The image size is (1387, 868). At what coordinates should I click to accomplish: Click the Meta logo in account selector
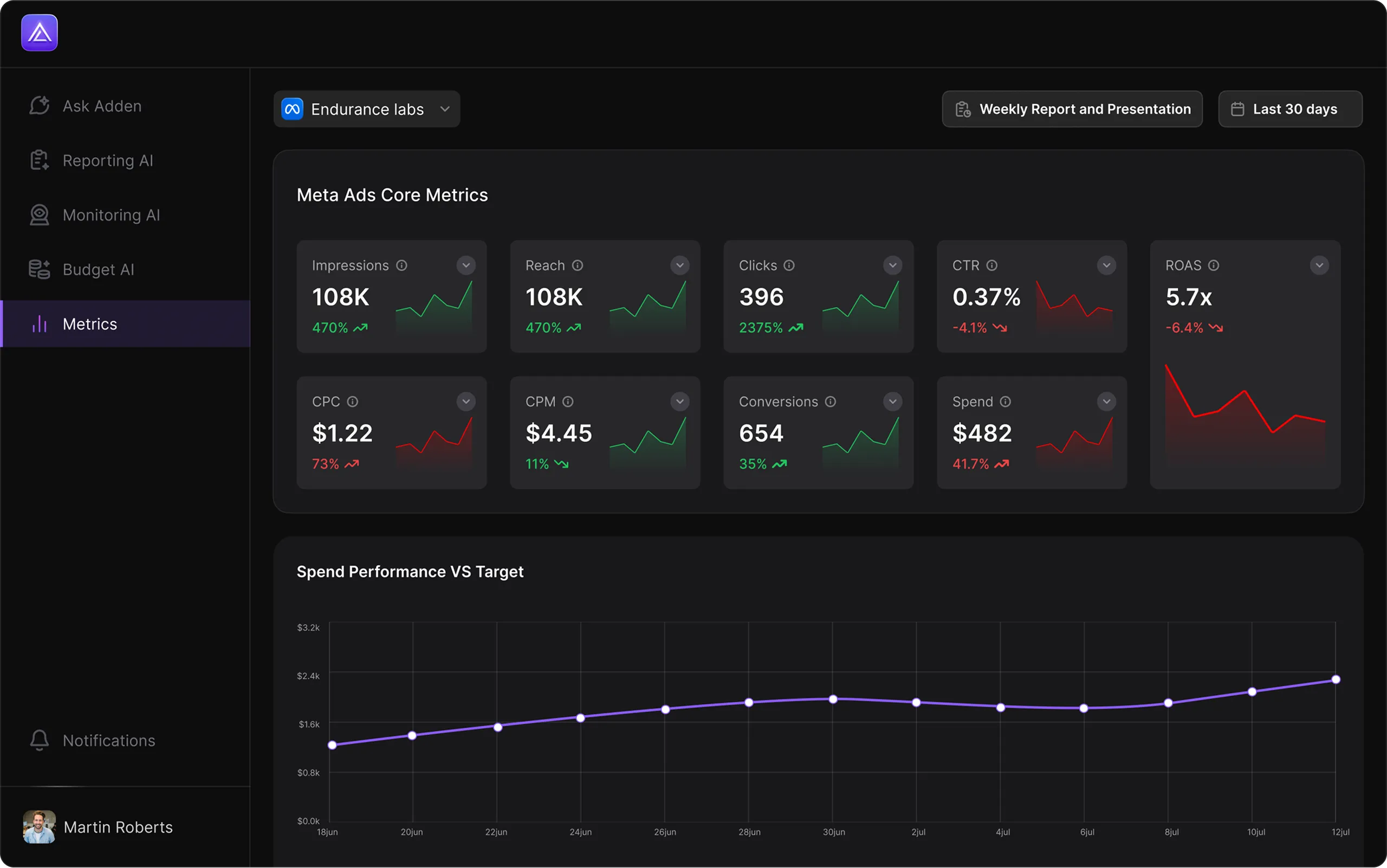pos(292,109)
